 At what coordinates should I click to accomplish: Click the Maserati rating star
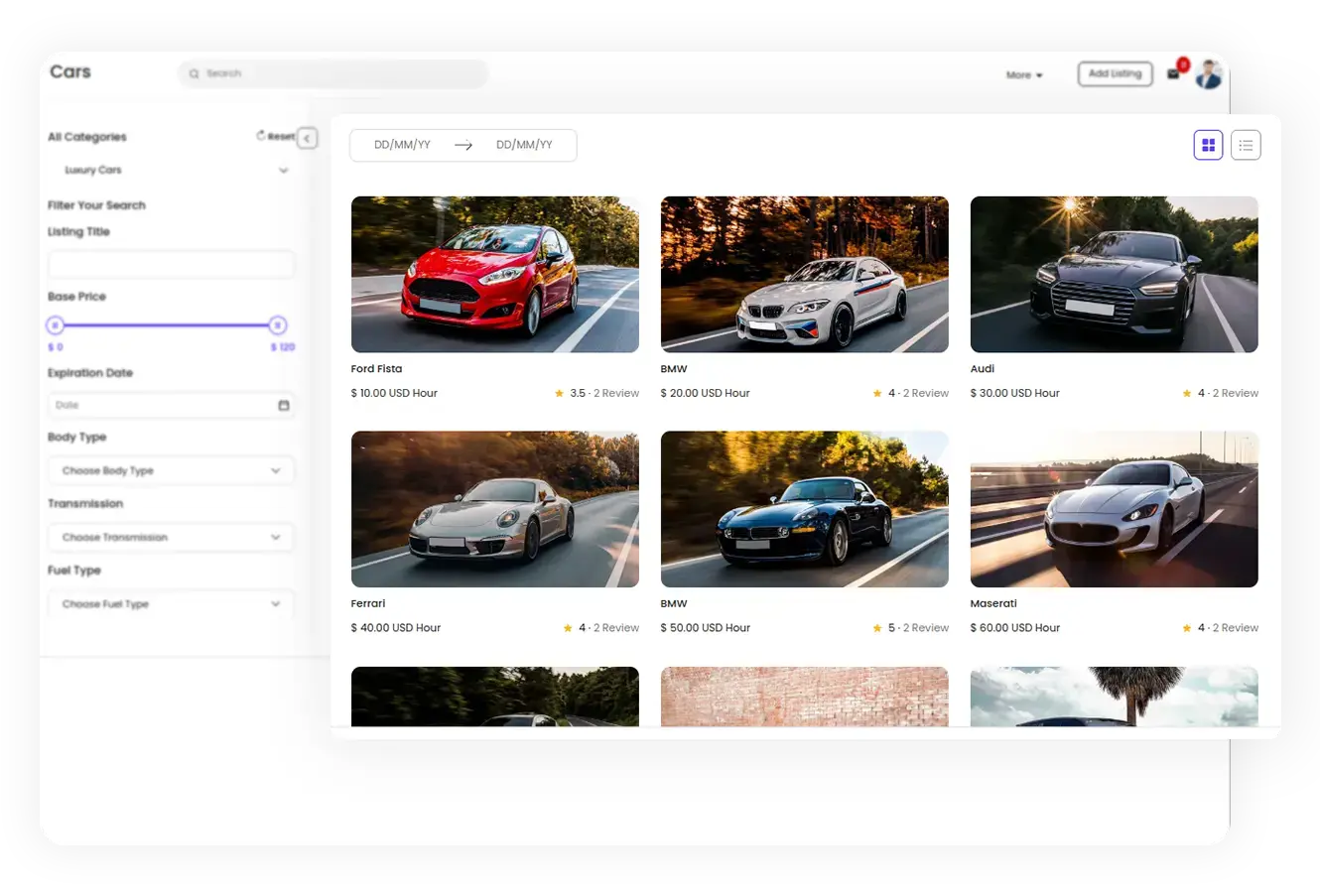[x=1187, y=628]
